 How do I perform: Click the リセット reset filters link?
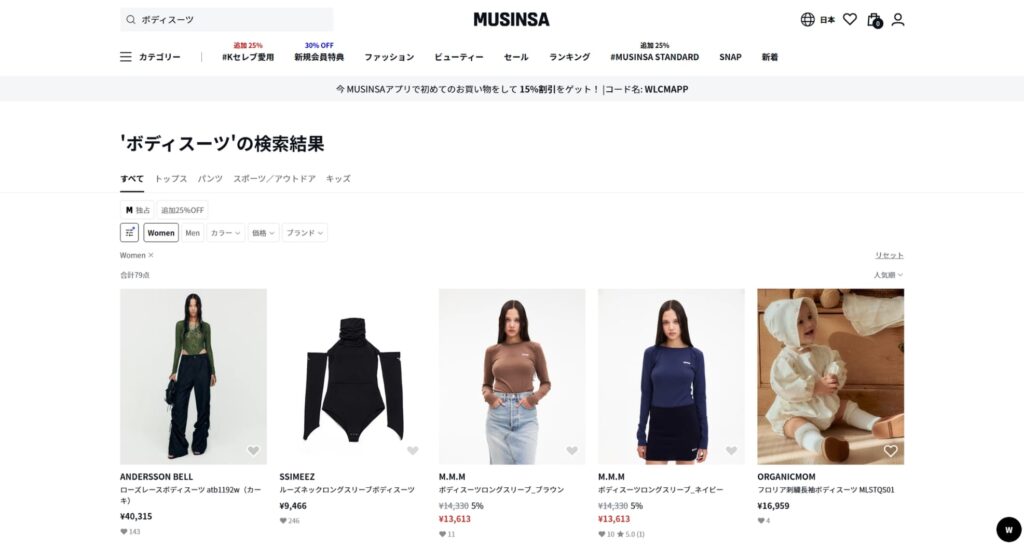(889, 255)
